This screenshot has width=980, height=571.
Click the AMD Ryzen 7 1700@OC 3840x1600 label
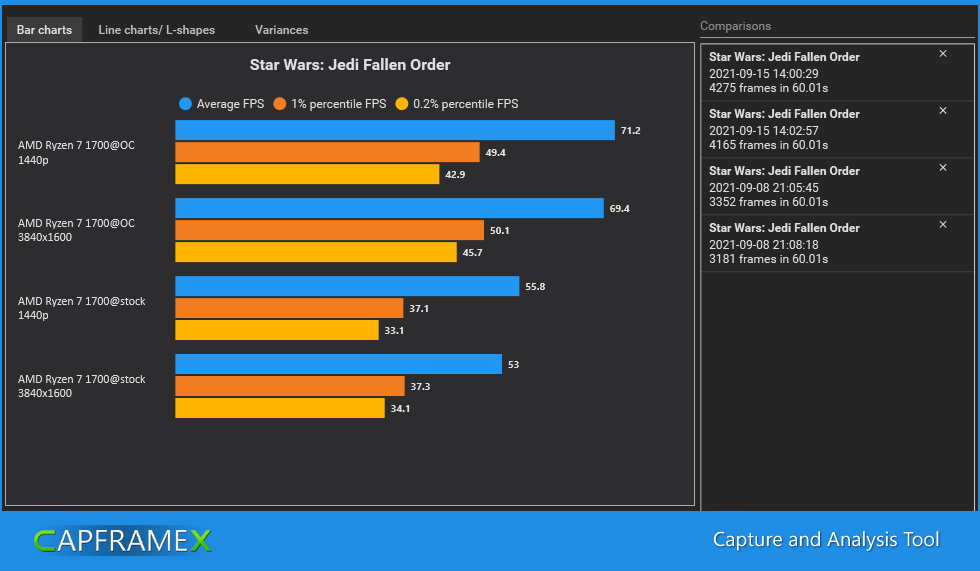tap(76, 230)
